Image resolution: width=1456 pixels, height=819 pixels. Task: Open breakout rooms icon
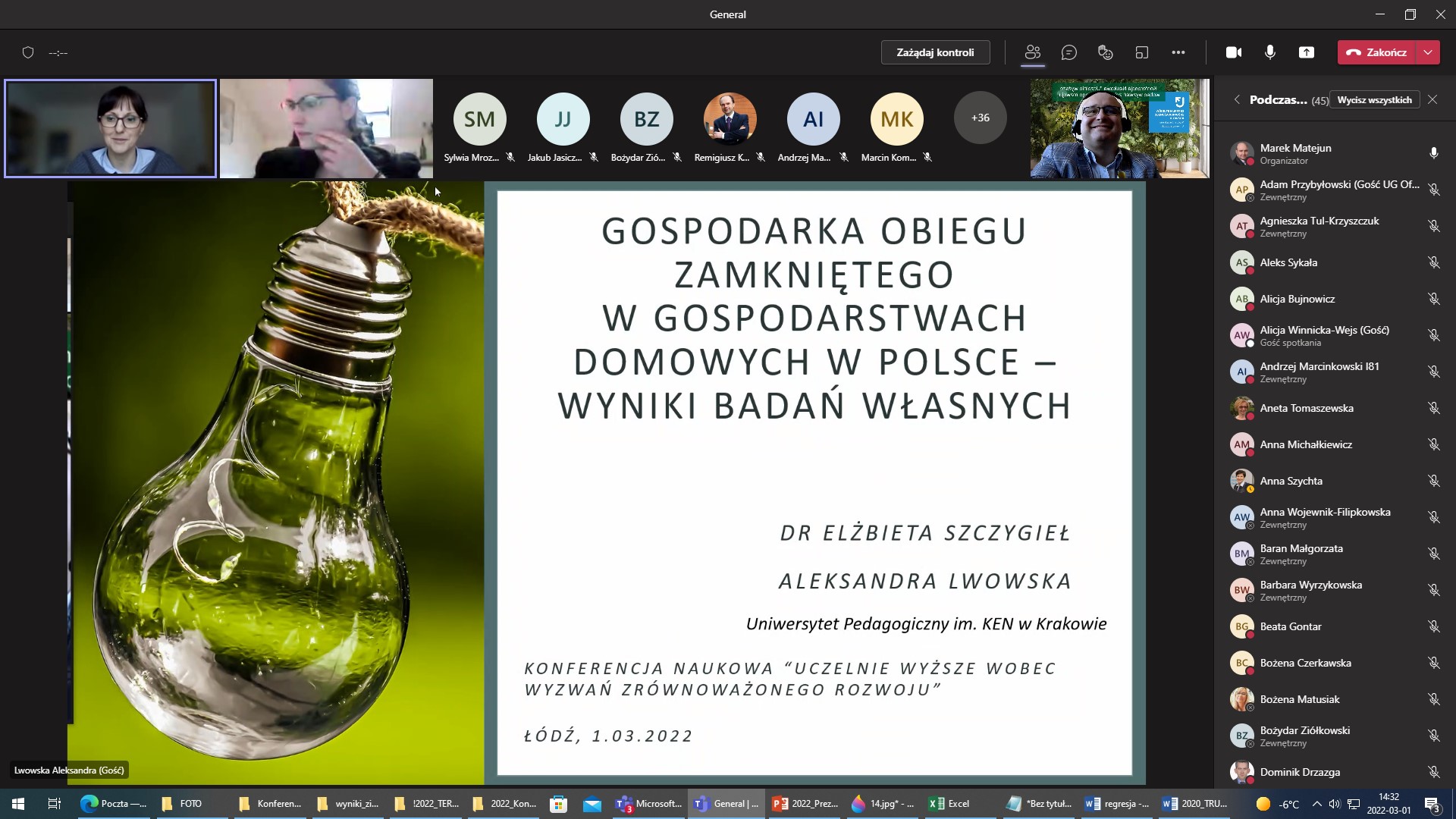tap(1141, 52)
